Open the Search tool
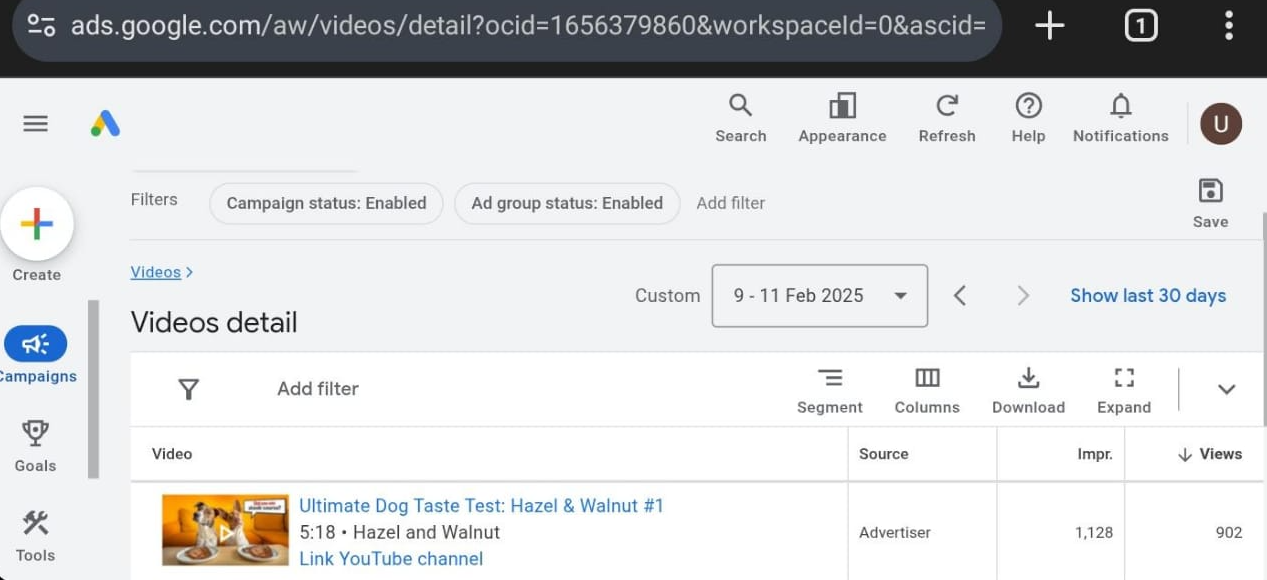1267x580 pixels. (740, 118)
